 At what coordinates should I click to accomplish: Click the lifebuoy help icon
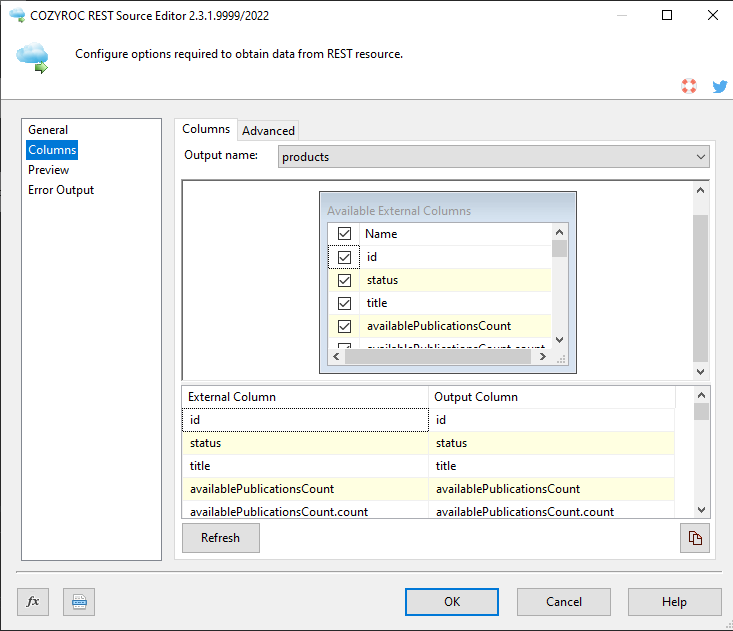(x=688, y=86)
